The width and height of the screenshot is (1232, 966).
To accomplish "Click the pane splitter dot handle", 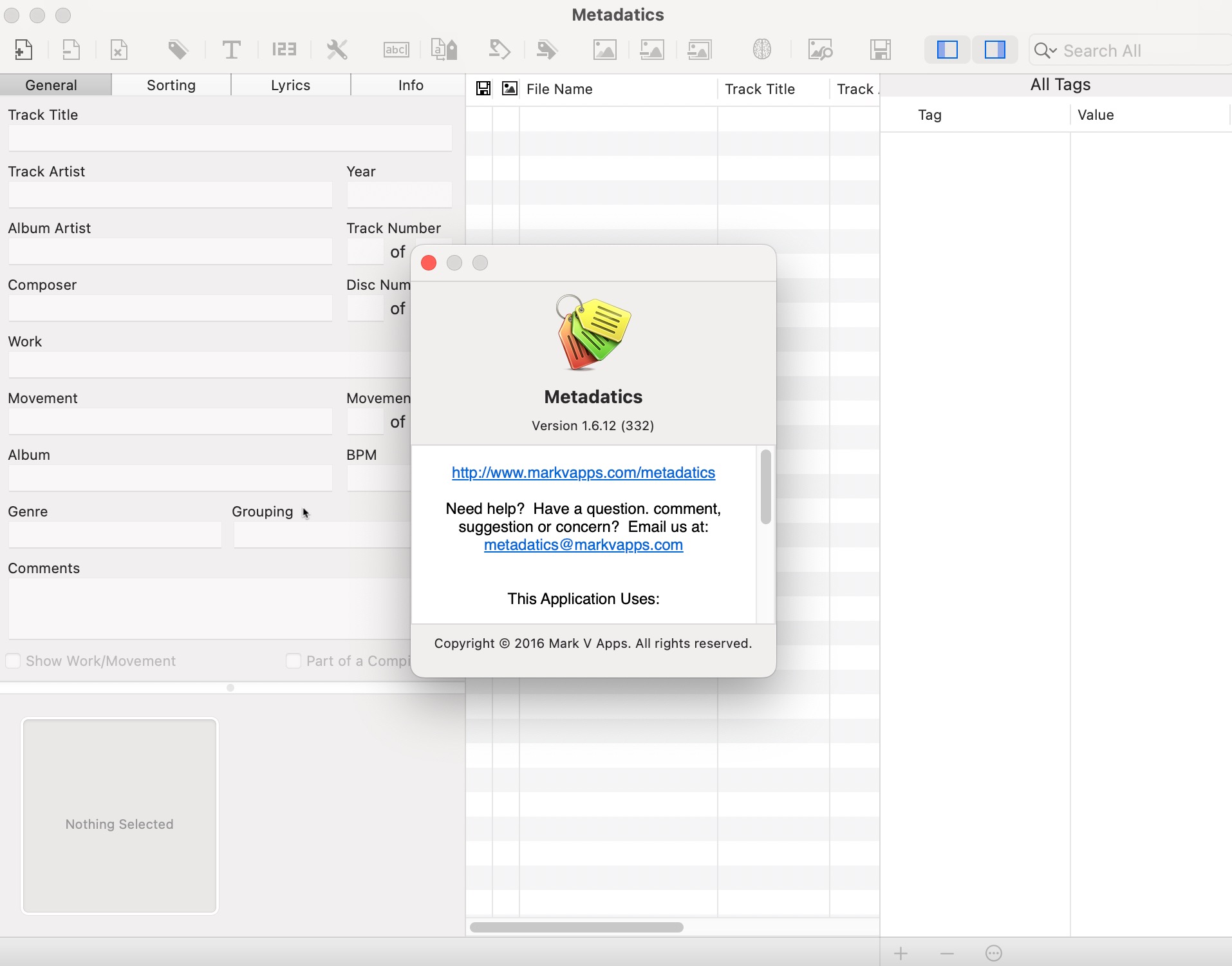I will 230,688.
